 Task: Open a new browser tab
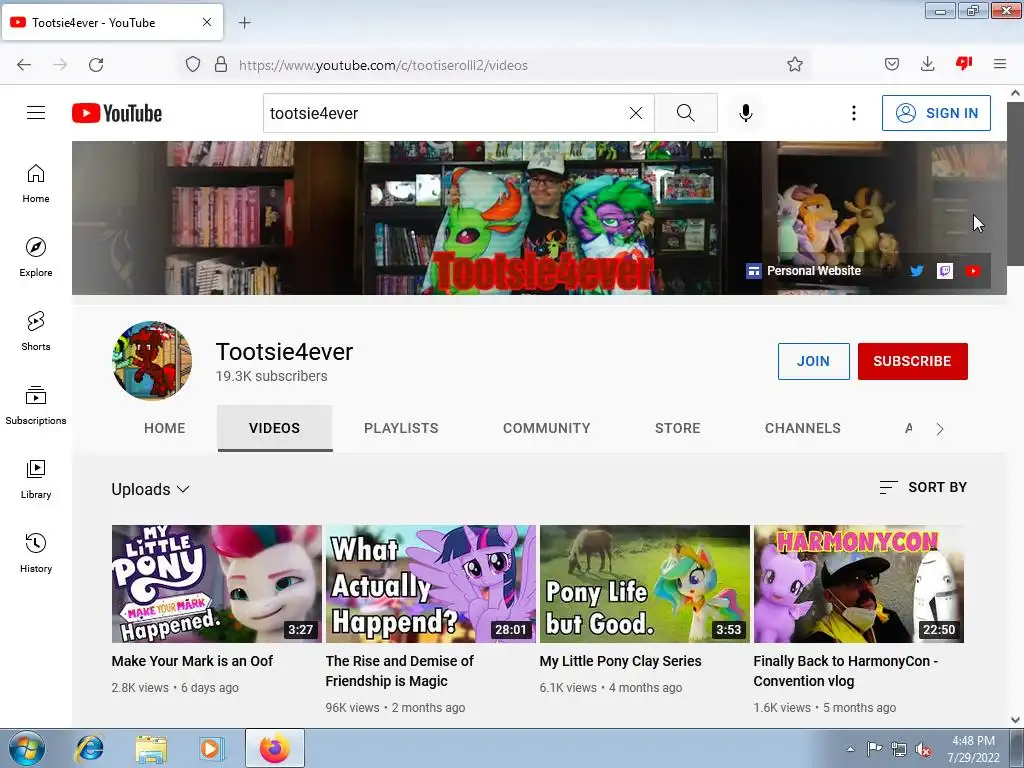coord(244,23)
